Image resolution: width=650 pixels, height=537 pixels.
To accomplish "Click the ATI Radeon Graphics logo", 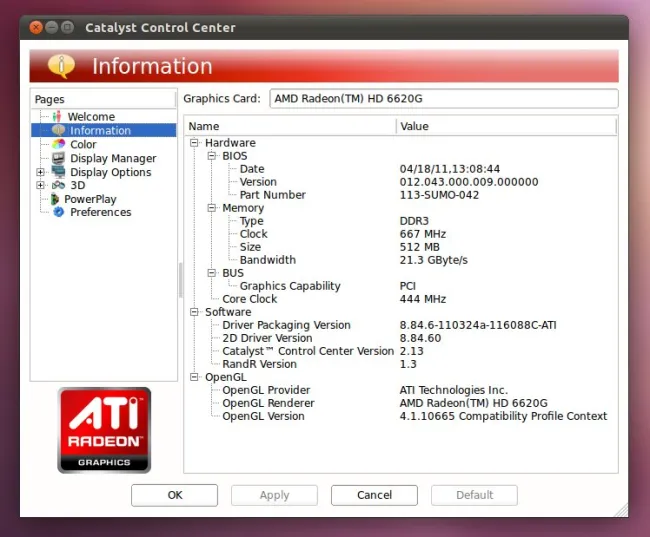I will coord(104,430).
